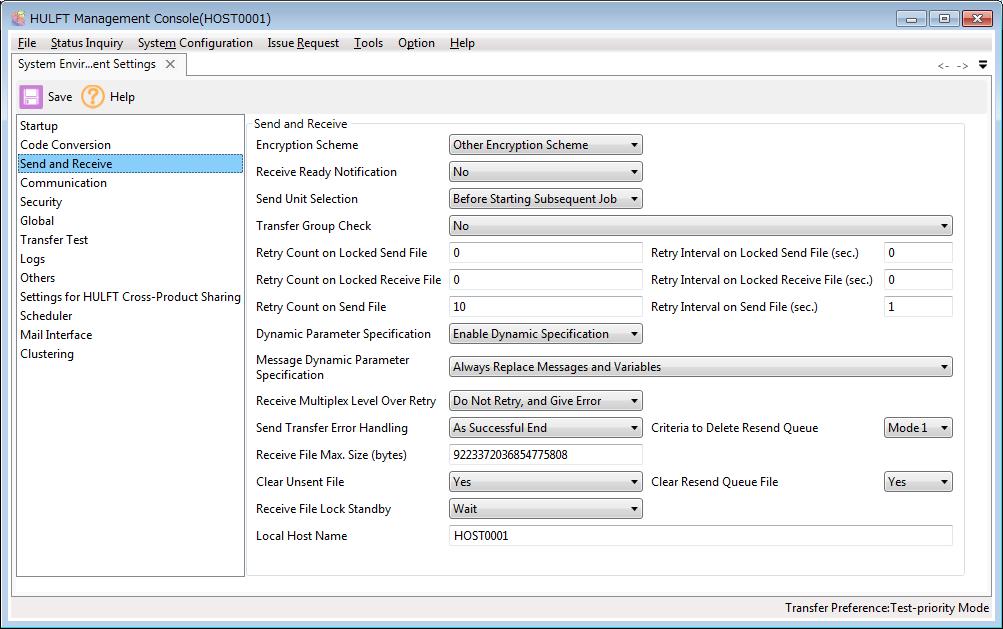Image resolution: width=1003 pixels, height=629 pixels.
Task: Minimize the HULFT Management Console window
Action: (x=912, y=19)
